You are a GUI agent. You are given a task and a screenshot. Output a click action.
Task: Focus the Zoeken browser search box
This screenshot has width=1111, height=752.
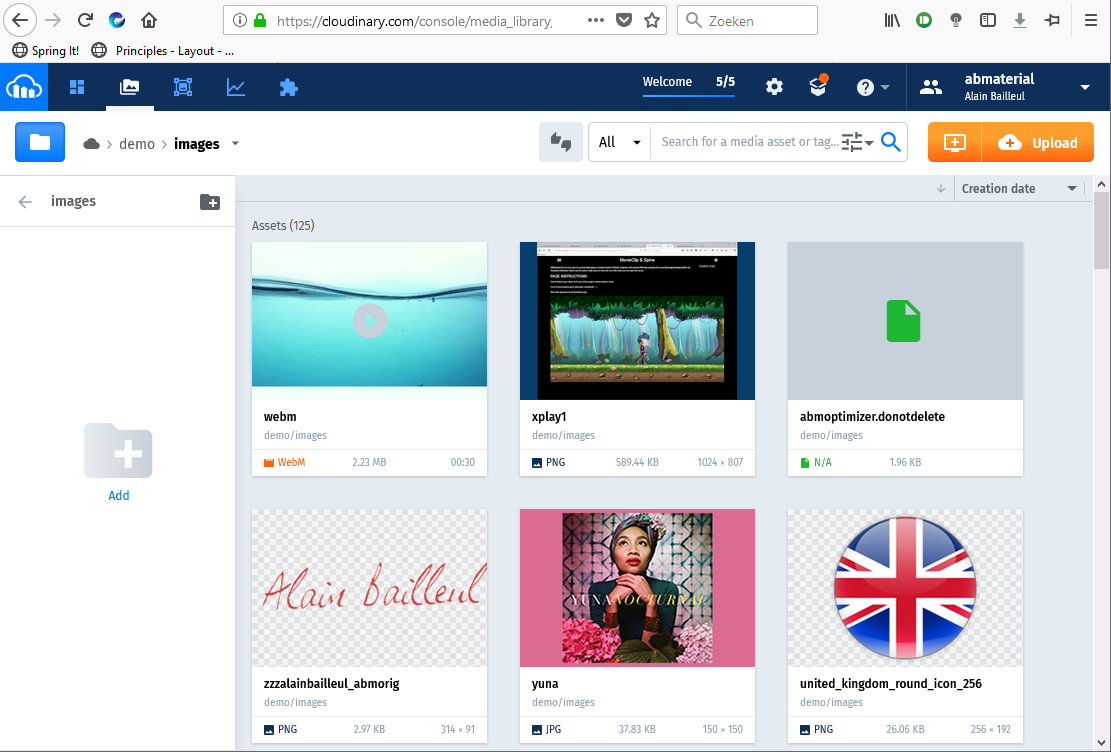tap(748, 21)
